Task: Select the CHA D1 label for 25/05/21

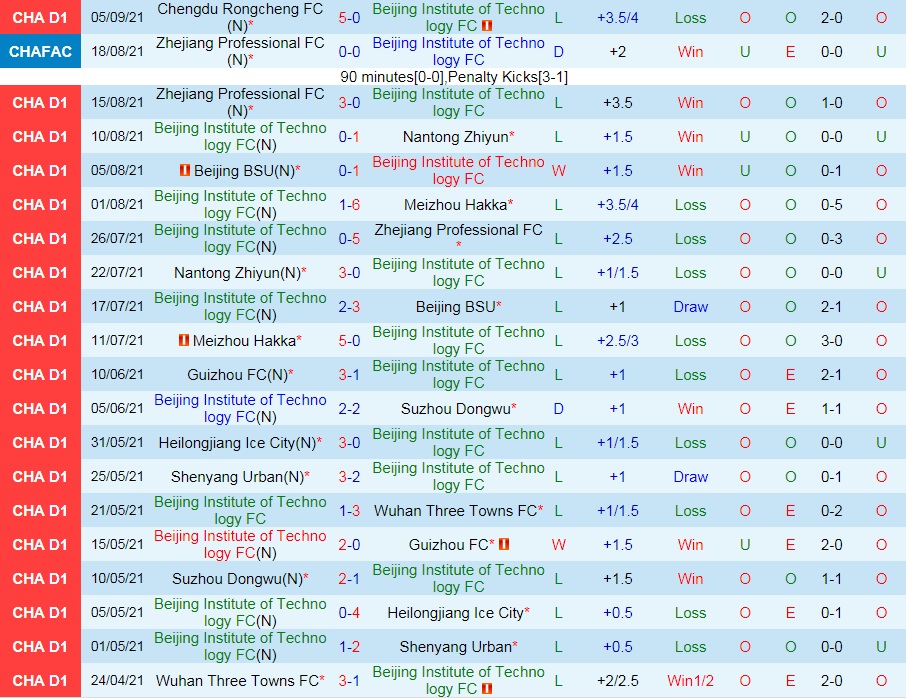Action: [40, 477]
